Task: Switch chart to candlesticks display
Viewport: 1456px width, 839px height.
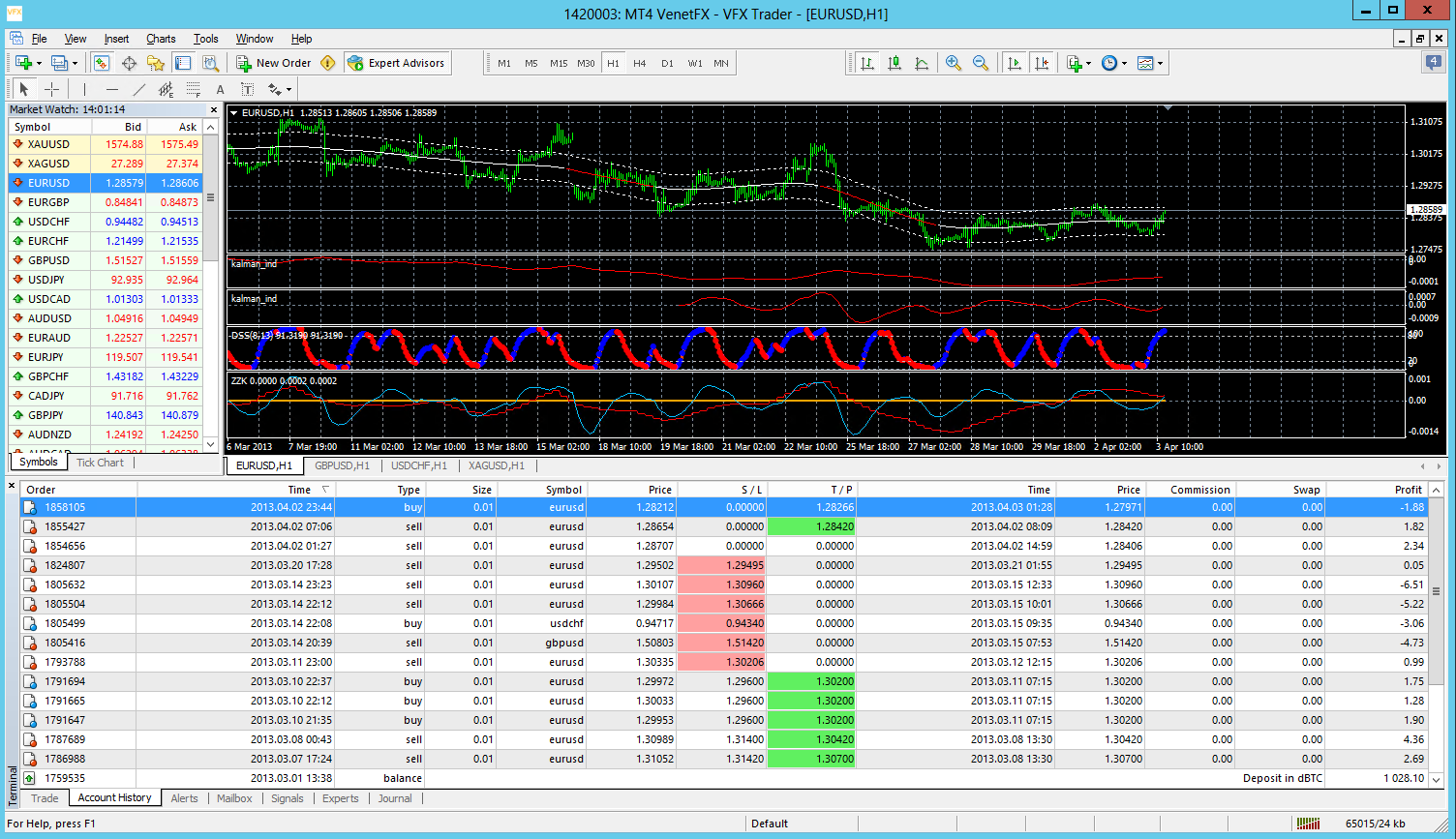Action: point(895,63)
